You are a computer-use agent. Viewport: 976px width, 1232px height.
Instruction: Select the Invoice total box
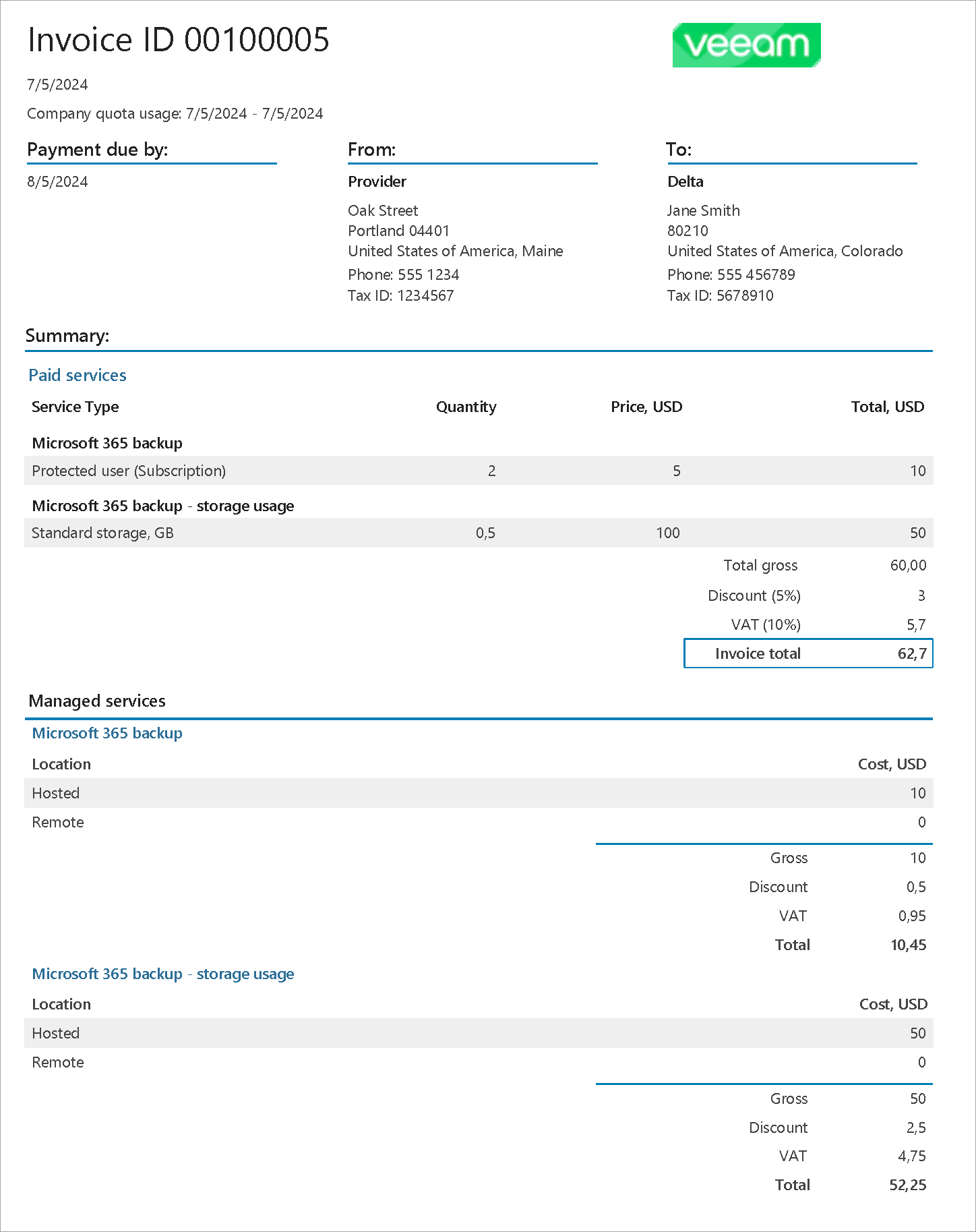pyautogui.click(x=808, y=653)
